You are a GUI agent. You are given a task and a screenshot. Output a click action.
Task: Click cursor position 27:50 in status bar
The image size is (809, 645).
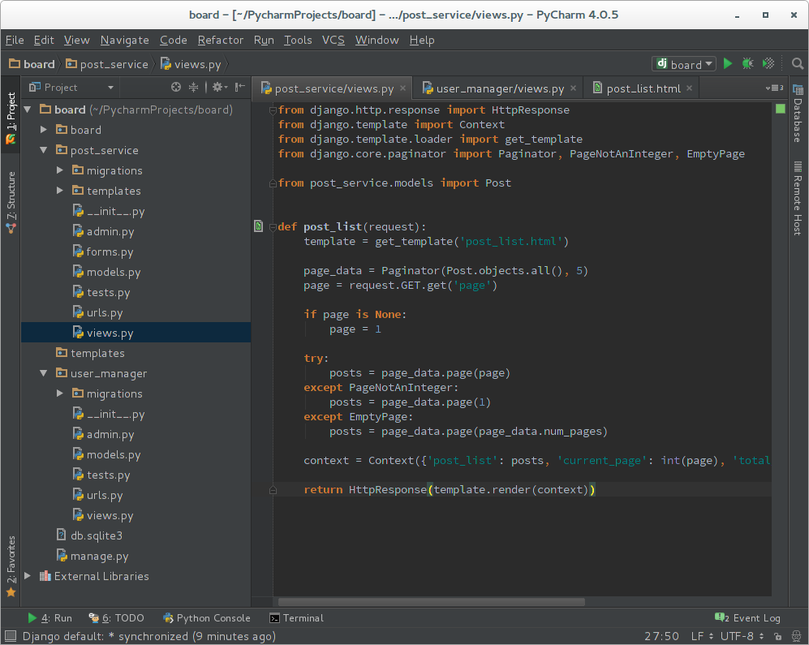[x=661, y=636]
